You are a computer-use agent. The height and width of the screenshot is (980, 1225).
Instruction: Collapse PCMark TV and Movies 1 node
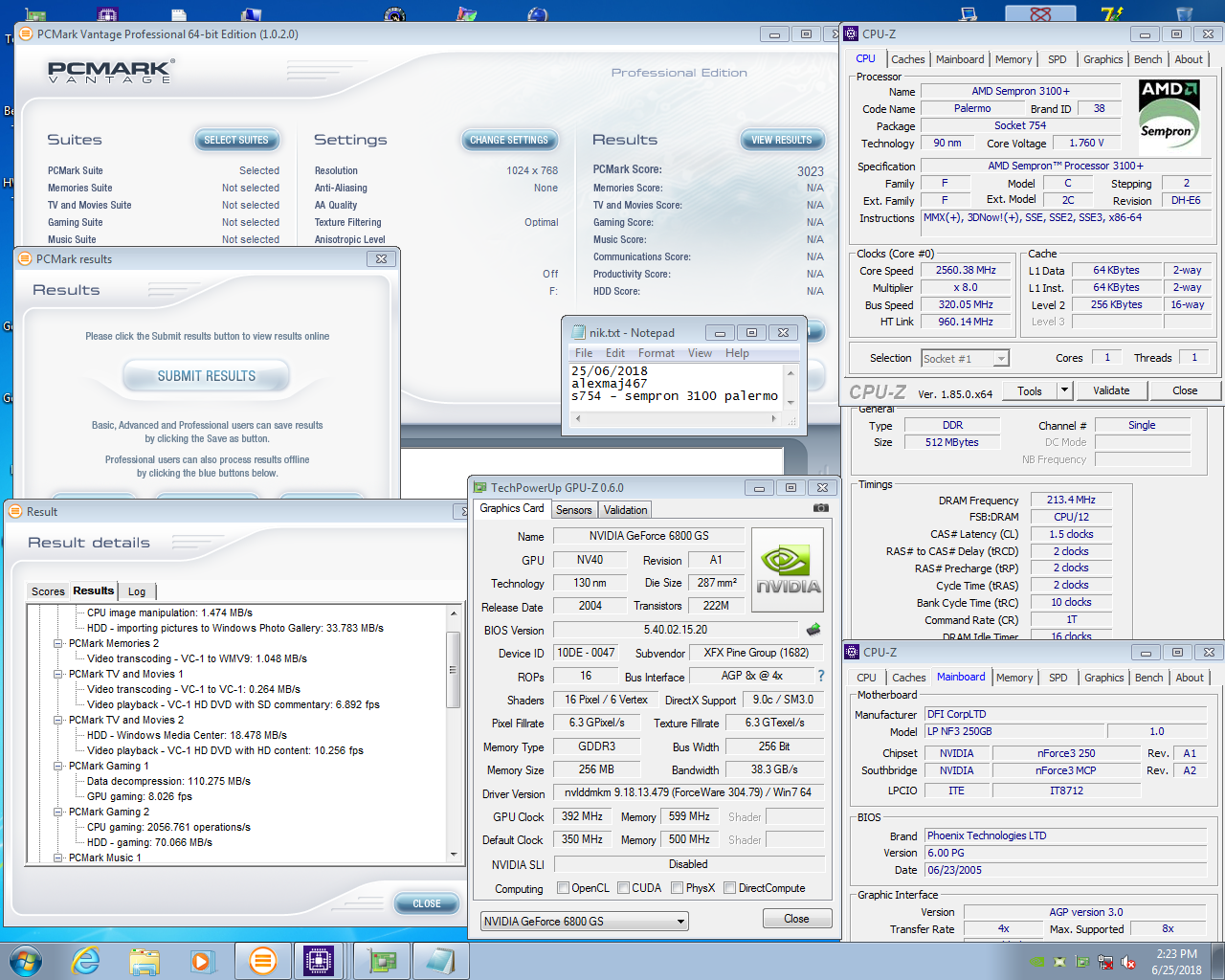coord(58,674)
